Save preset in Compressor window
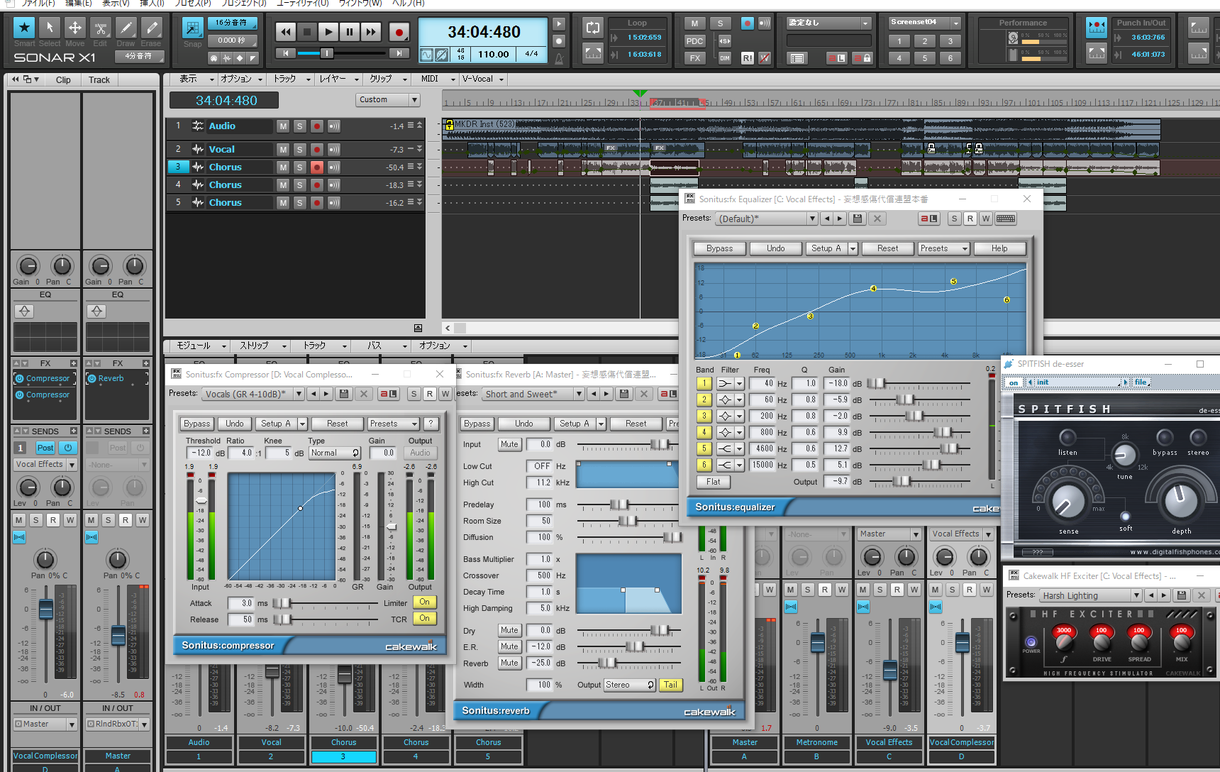 344,394
